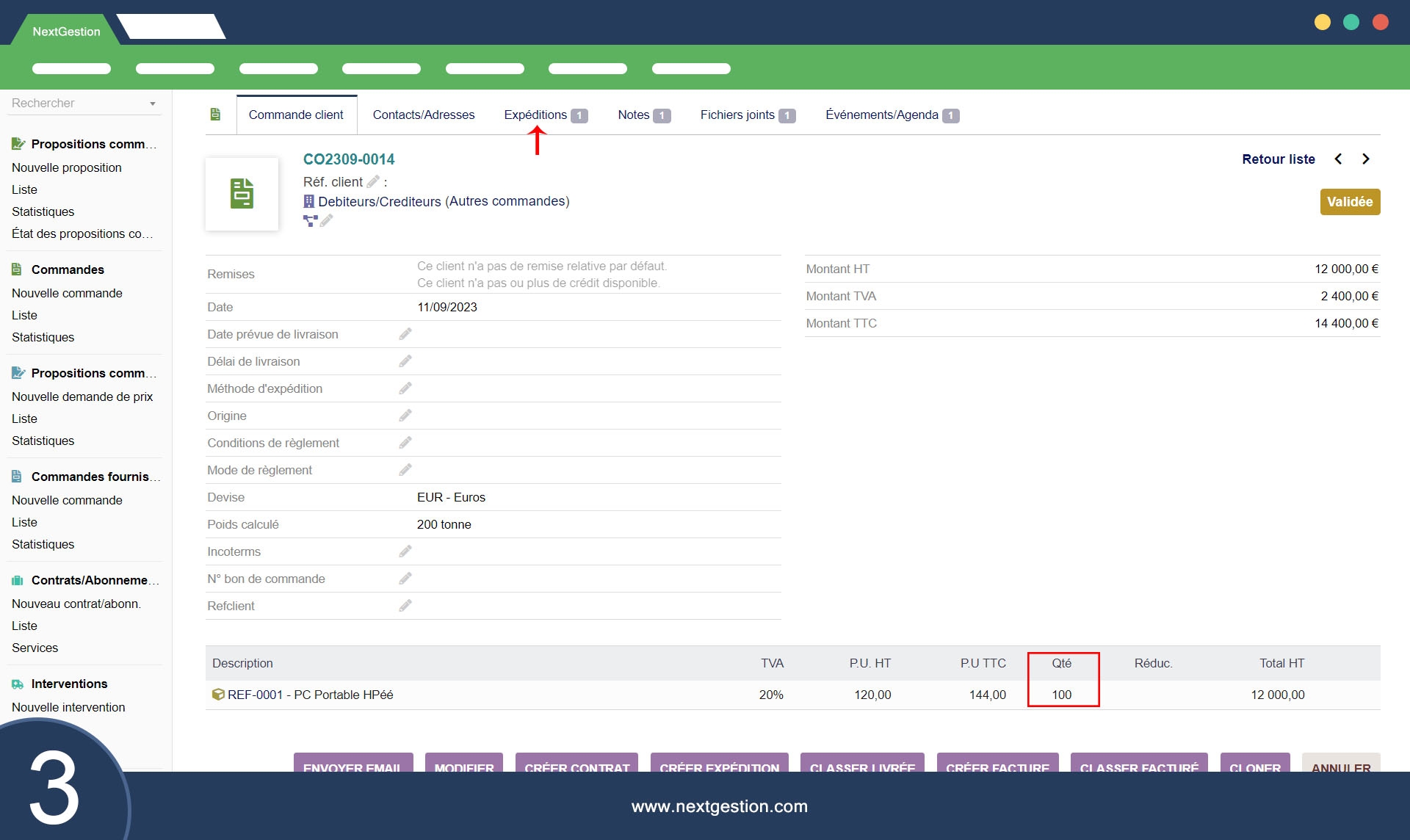Click order document icon left of tabs
Viewport: 1410px width, 840px height.
pyautogui.click(x=215, y=115)
